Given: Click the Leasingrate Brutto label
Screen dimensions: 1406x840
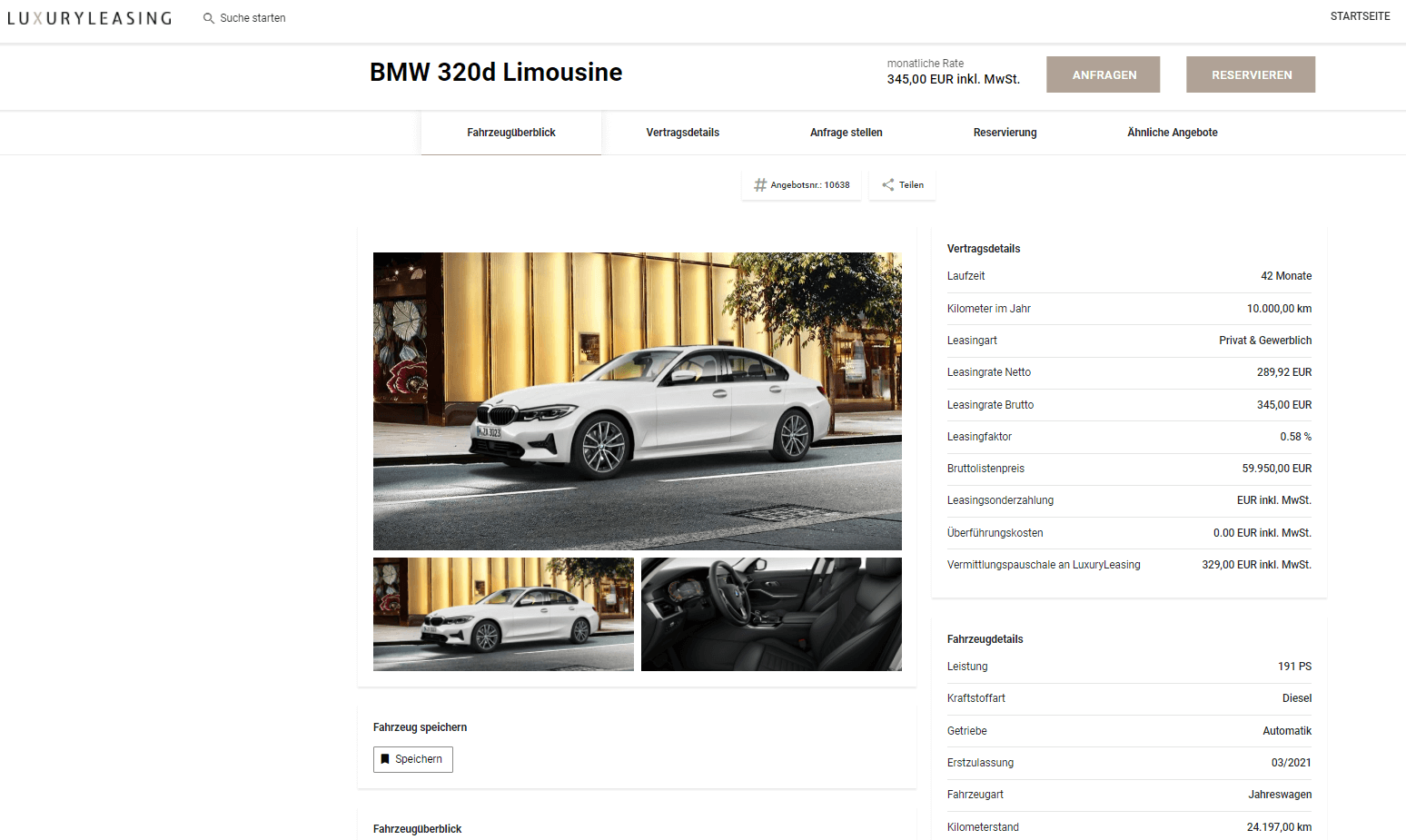Looking at the screenshot, I should pos(990,405).
